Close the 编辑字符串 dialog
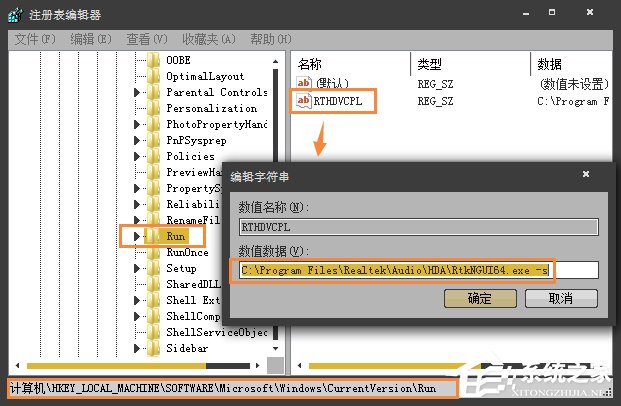 coord(585,174)
